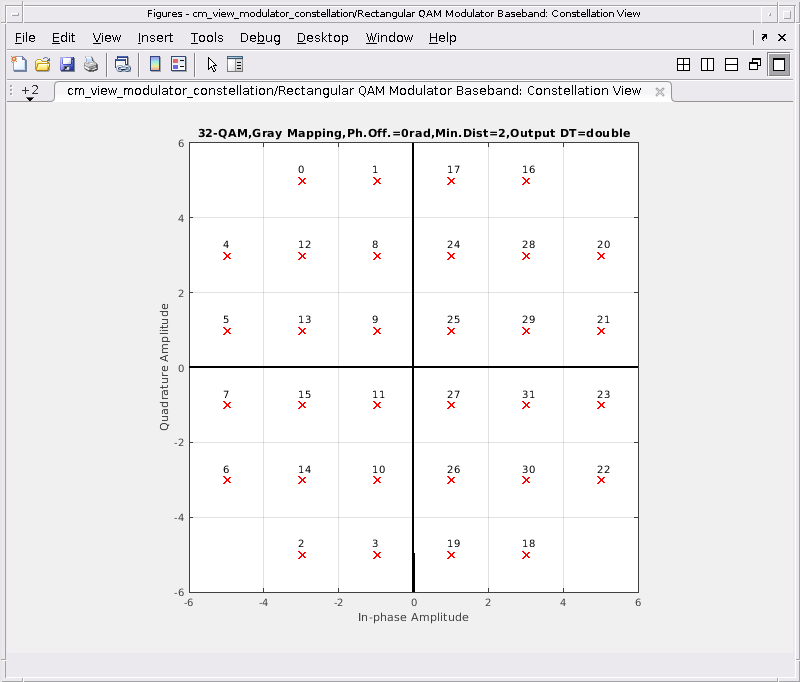Click the constellation point labeled 30
The width and height of the screenshot is (800, 682).
click(526, 480)
